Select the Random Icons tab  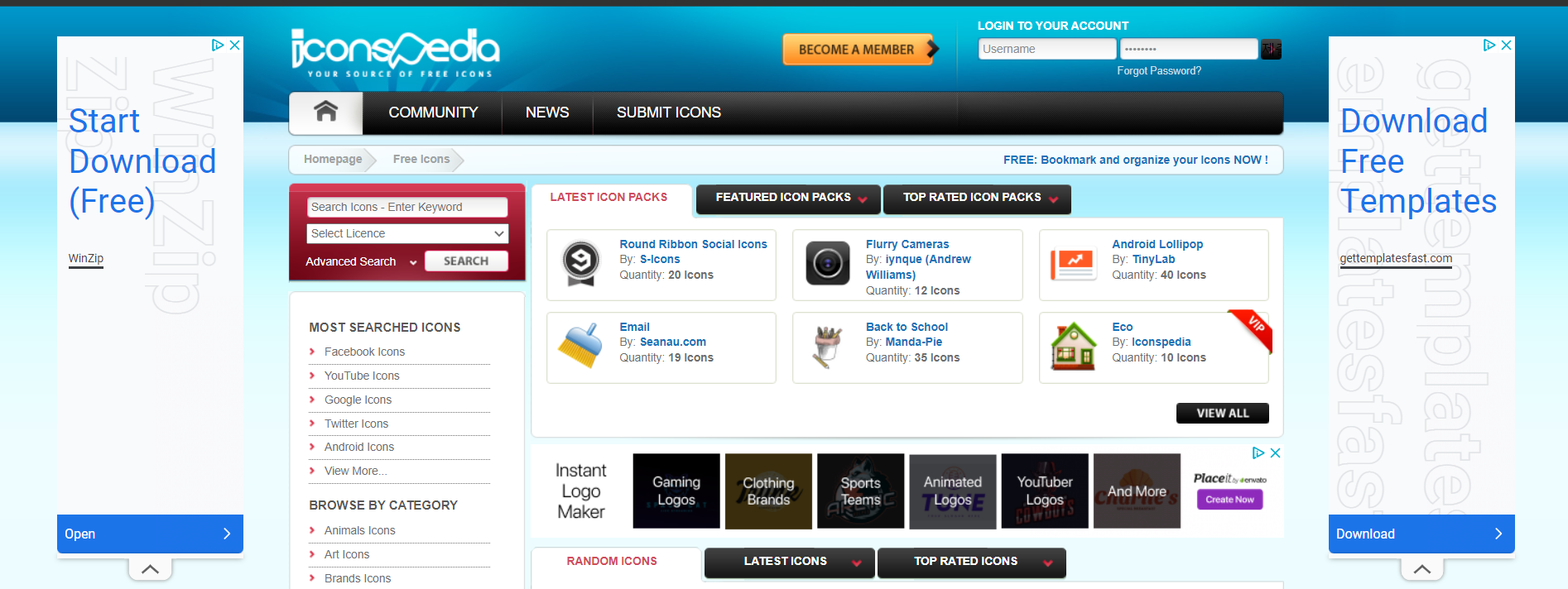612,561
